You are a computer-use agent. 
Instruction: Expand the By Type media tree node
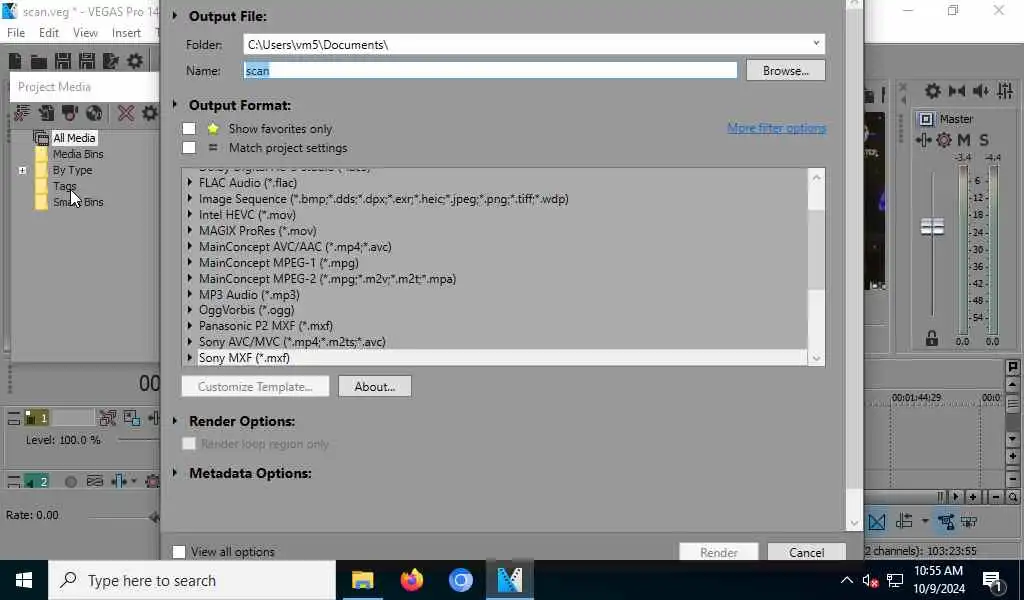pos(22,170)
